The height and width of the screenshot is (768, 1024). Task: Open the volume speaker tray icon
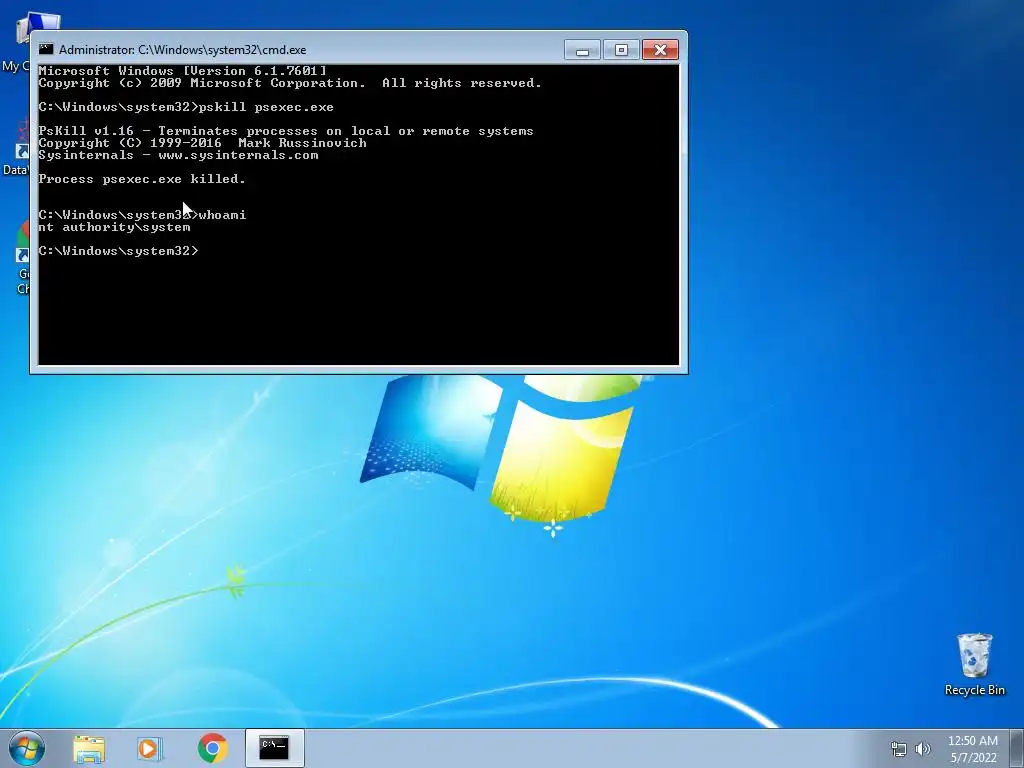(922, 749)
